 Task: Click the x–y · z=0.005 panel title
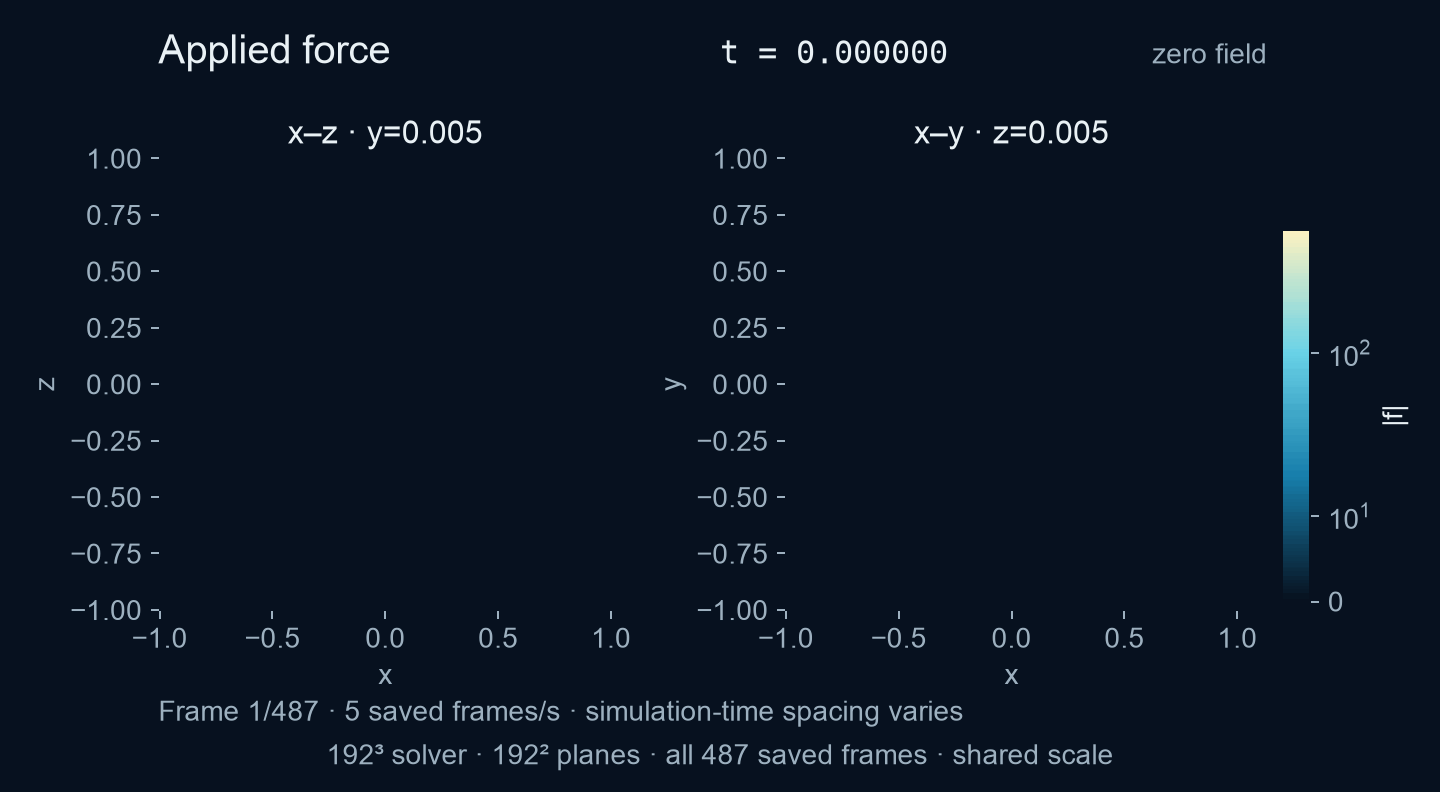(x=1011, y=132)
